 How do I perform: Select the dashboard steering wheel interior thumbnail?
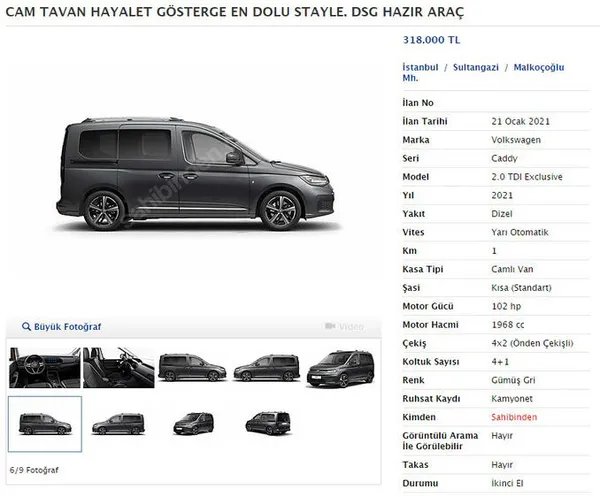[44, 368]
